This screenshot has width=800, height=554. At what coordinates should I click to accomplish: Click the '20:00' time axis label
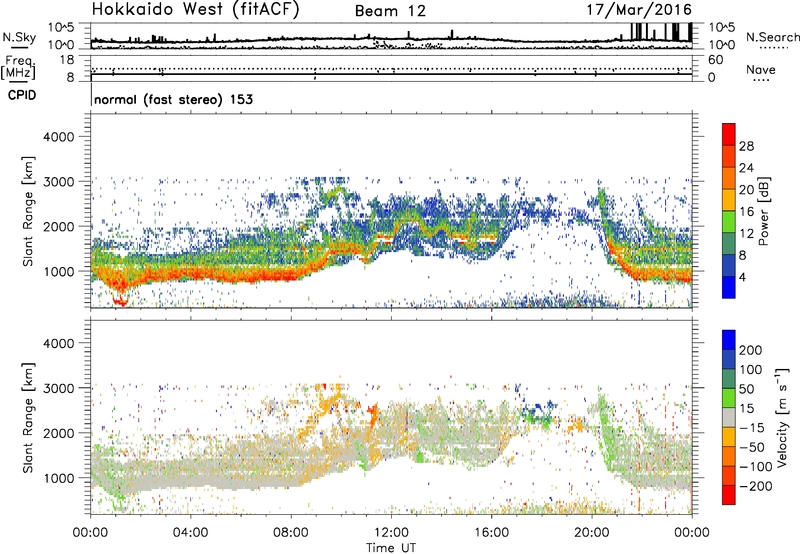click(592, 533)
